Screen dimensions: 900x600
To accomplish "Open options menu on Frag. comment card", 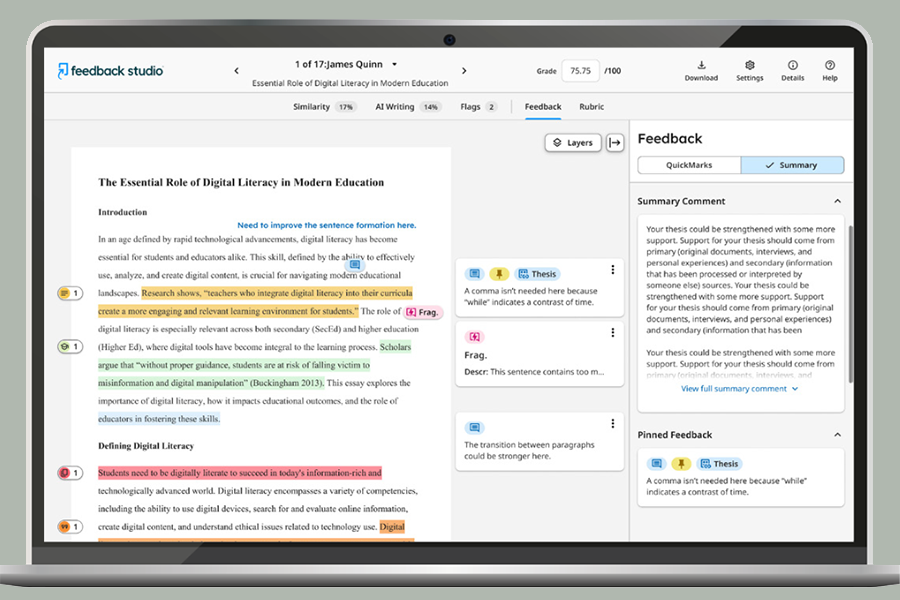I will click(612, 332).
